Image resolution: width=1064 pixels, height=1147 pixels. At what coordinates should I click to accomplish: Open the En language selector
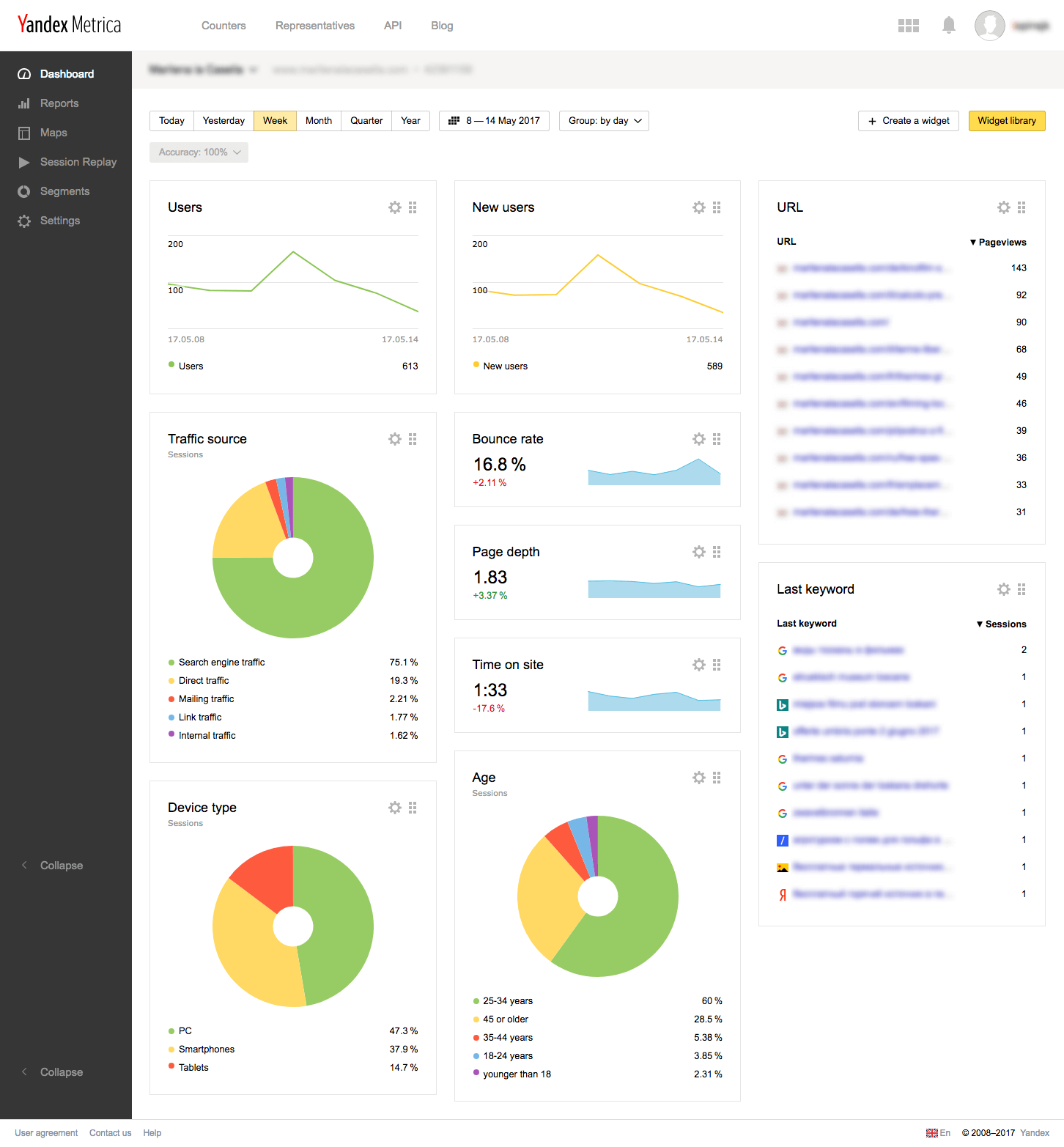point(938,1133)
